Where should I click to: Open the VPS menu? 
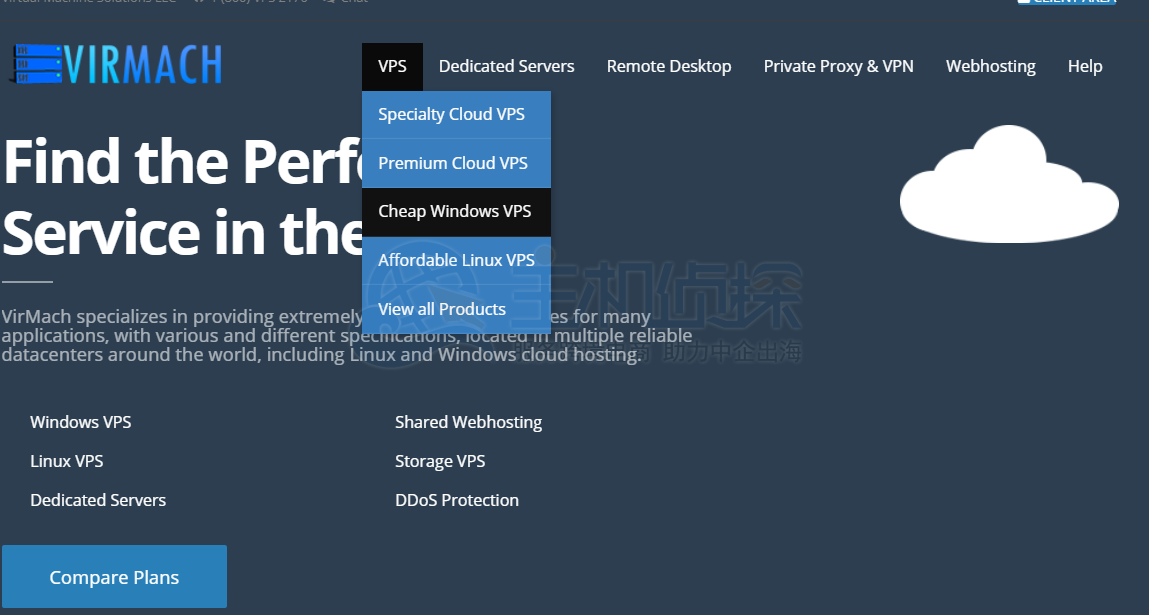coord(392,67)
